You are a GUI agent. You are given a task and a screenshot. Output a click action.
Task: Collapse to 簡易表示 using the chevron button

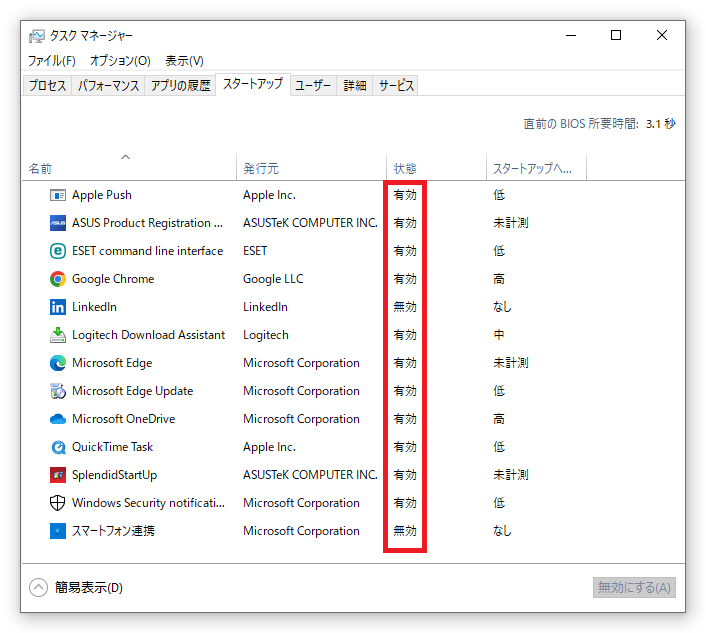pos(38,588)
